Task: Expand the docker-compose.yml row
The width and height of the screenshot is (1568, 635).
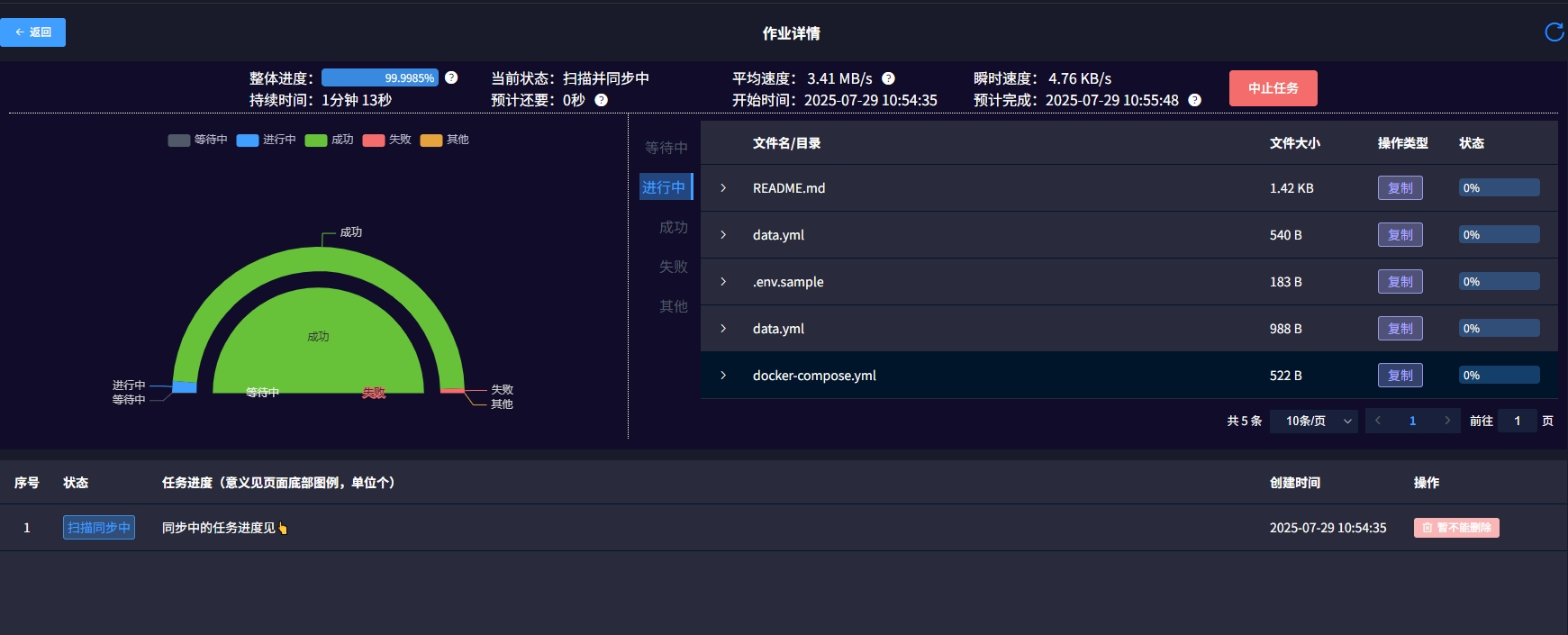Action: click(x=723, y=376)
